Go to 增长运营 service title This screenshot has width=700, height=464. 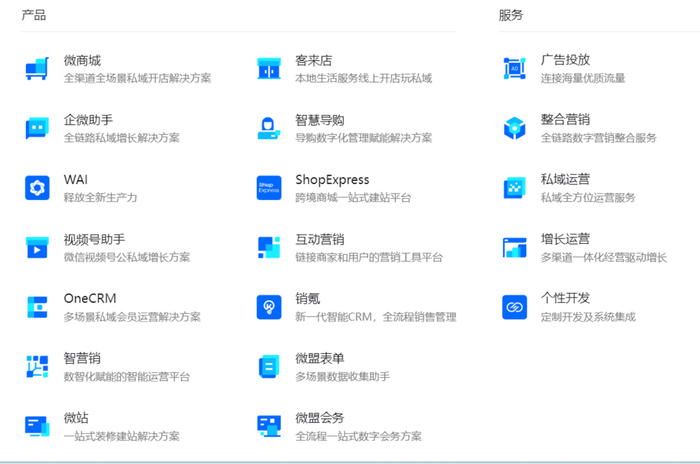click(565, 239)
